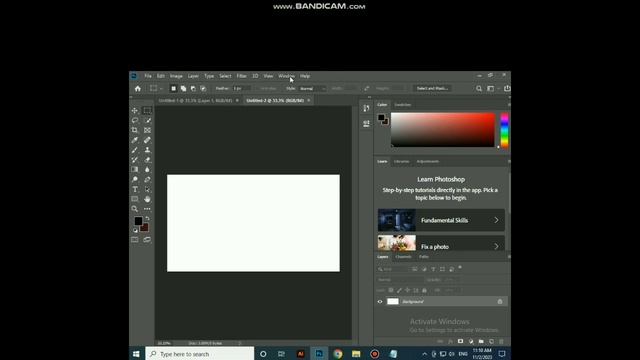640x360 pixels.
Task: Open the Filter menu
Action: click(242, 76)
